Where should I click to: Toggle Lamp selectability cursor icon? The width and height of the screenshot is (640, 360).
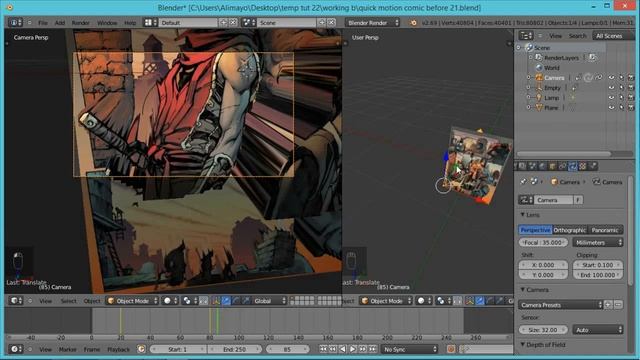coord(621,98)
